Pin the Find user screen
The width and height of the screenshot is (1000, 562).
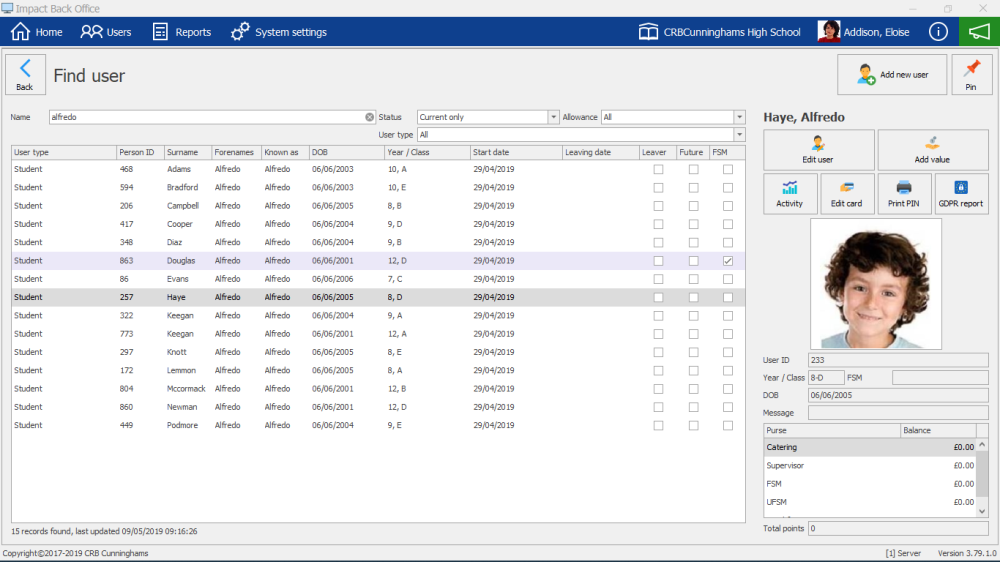970,75
